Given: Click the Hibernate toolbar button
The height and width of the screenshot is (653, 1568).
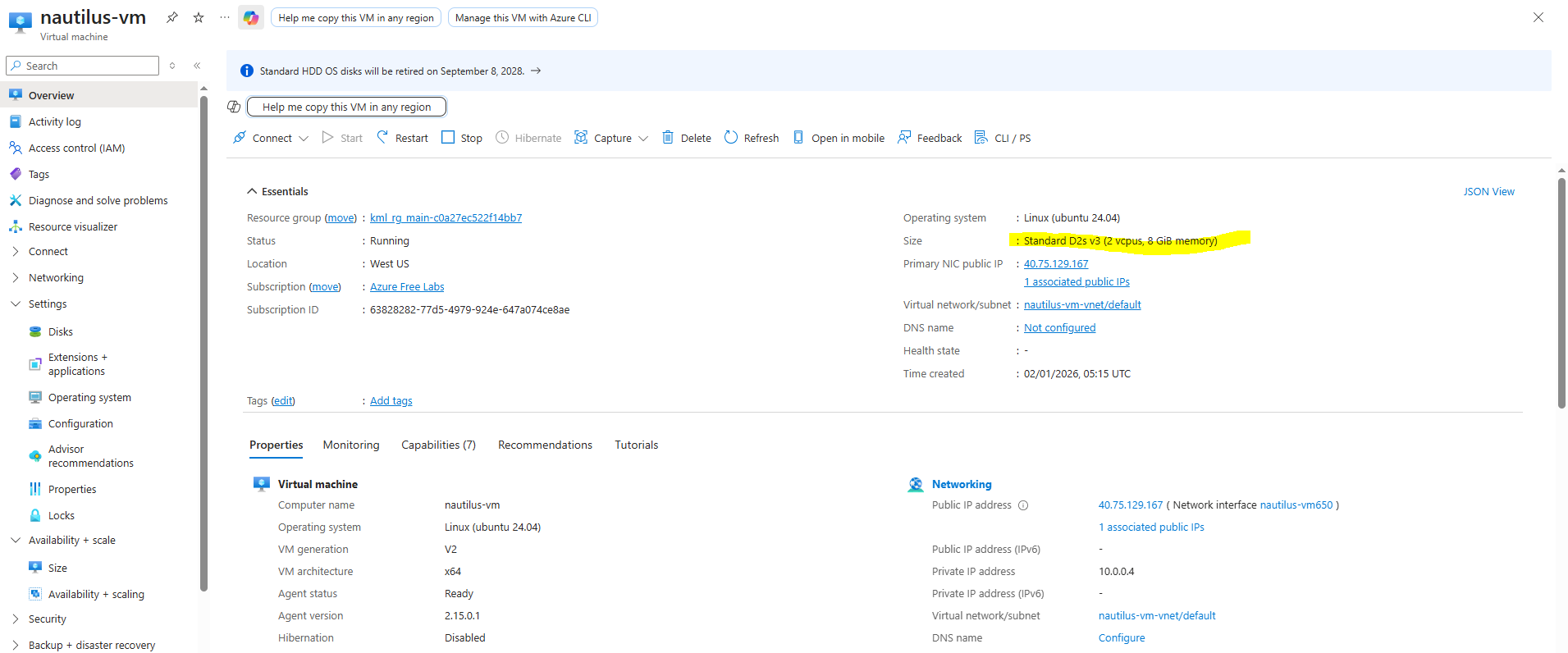Looking at the screenshot, I should tap(528, 138).
